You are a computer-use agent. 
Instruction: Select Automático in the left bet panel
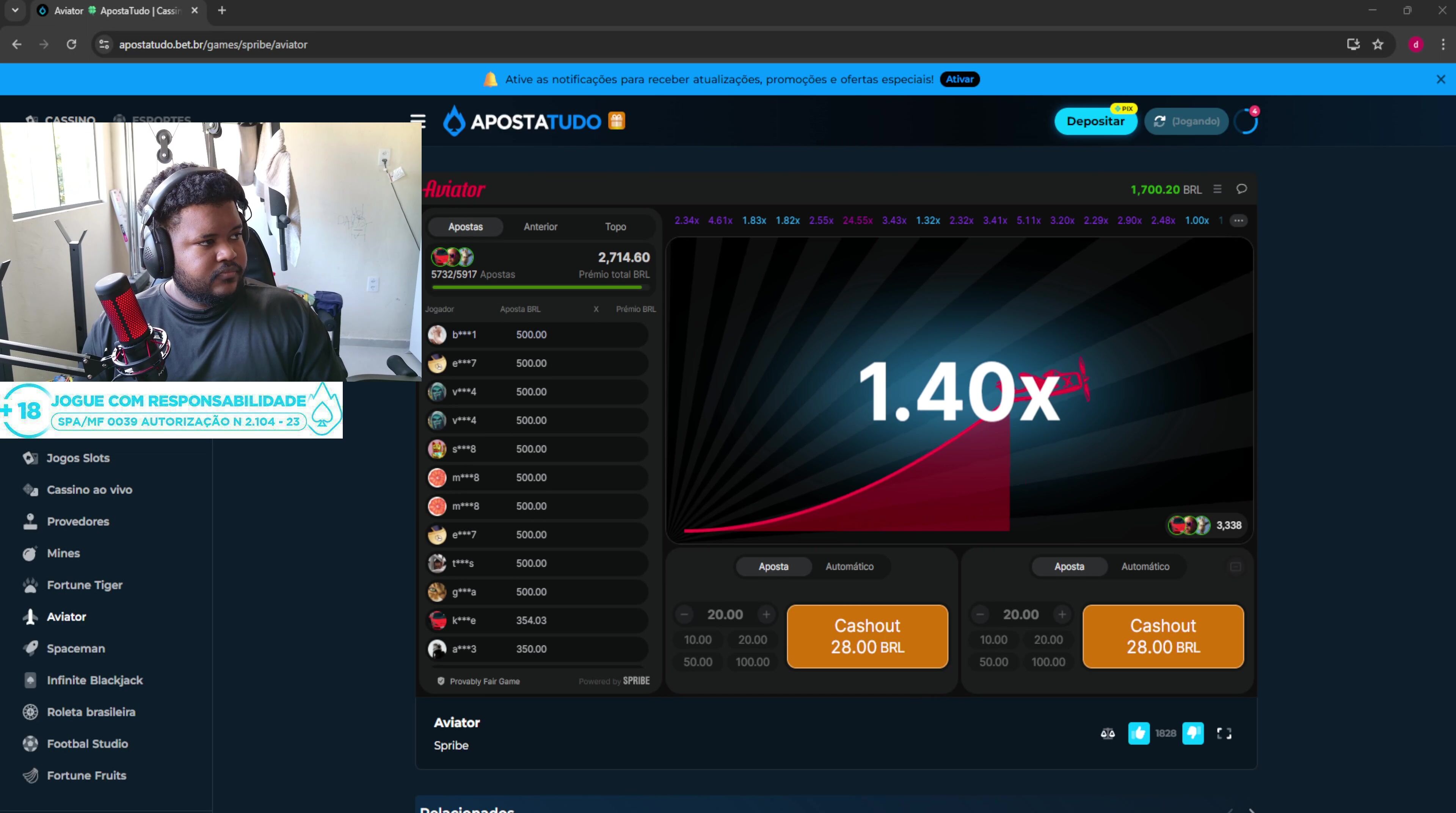click(x=849, y=567)
